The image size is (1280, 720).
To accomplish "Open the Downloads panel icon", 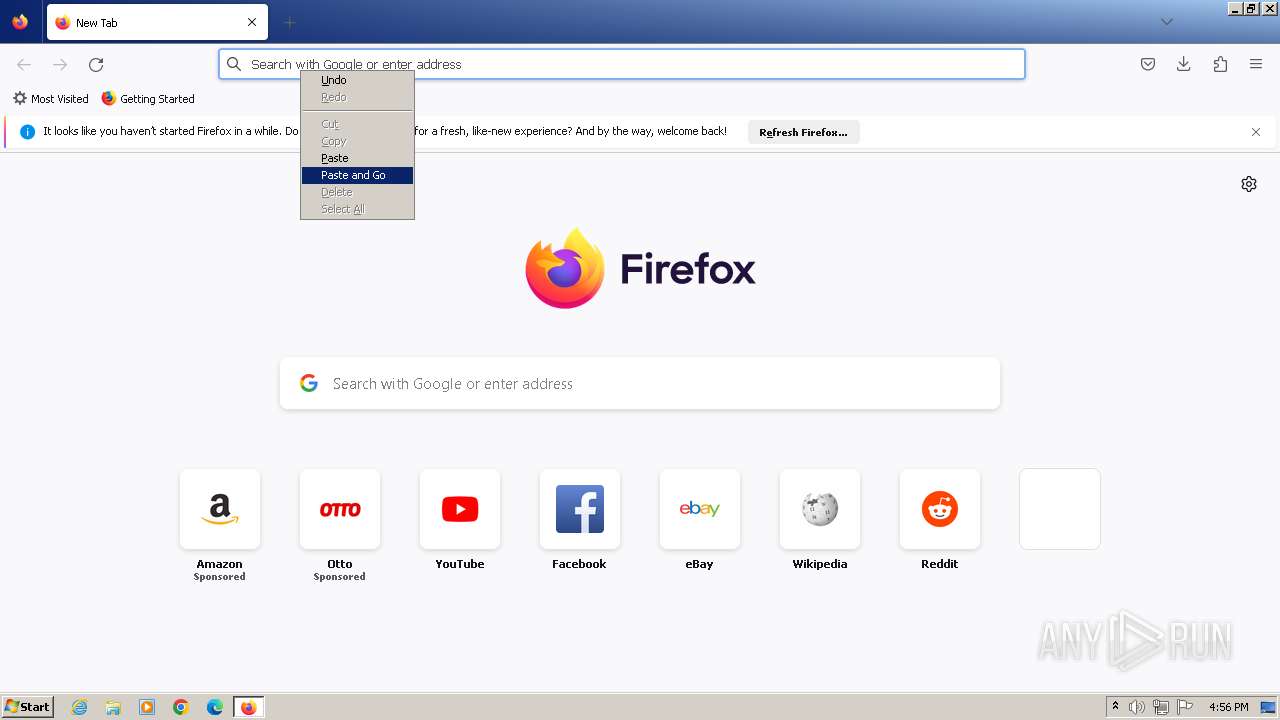I will tap(1184, 64).
